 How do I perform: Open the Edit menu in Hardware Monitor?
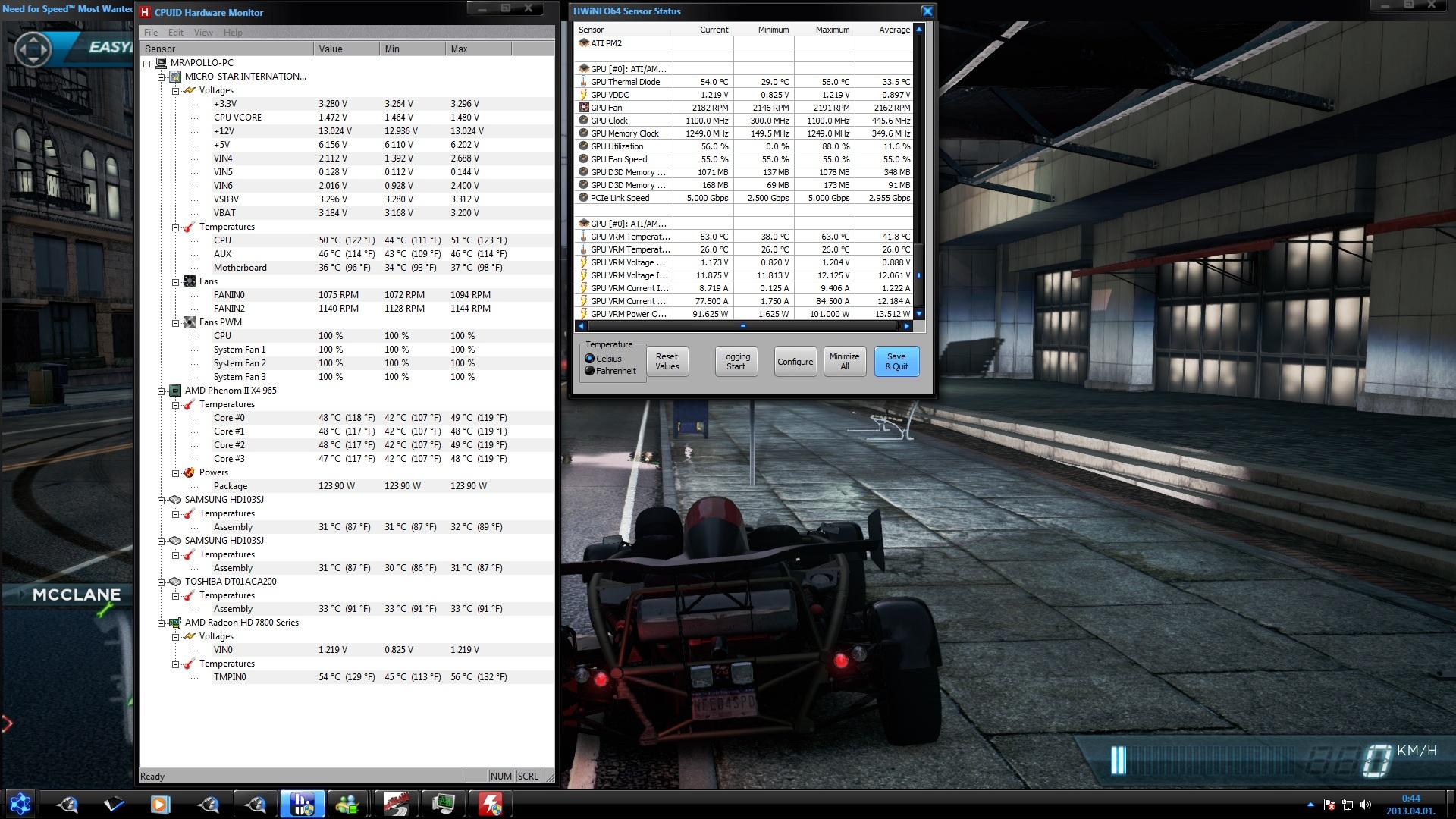(x=176, y=33)
